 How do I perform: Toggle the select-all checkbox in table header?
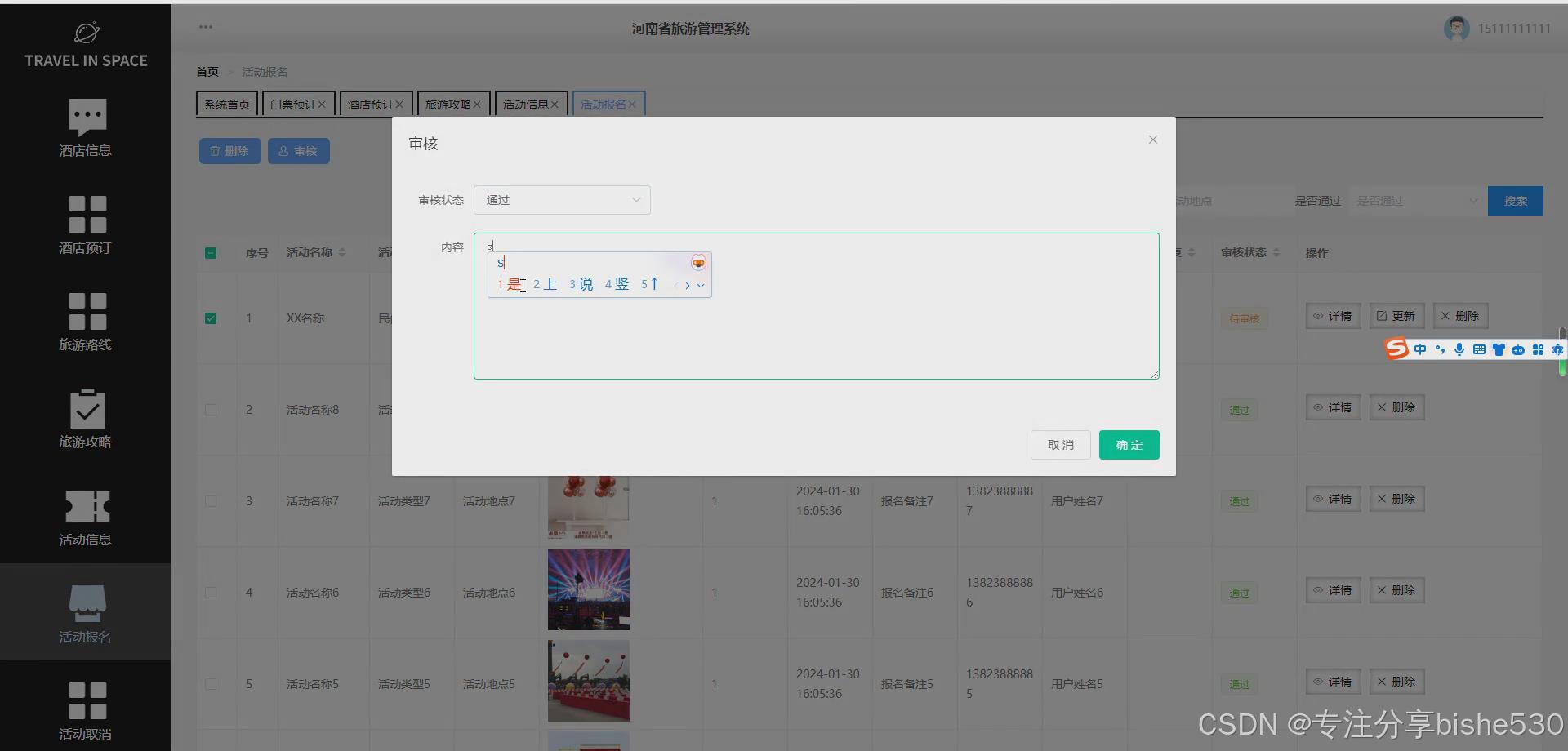tap(211, 253)
